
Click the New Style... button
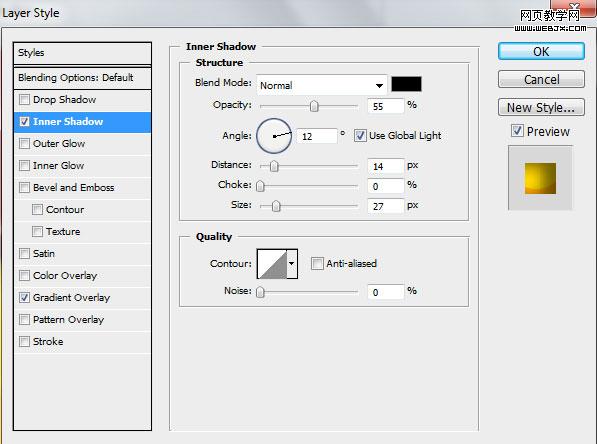click(541, 107)
